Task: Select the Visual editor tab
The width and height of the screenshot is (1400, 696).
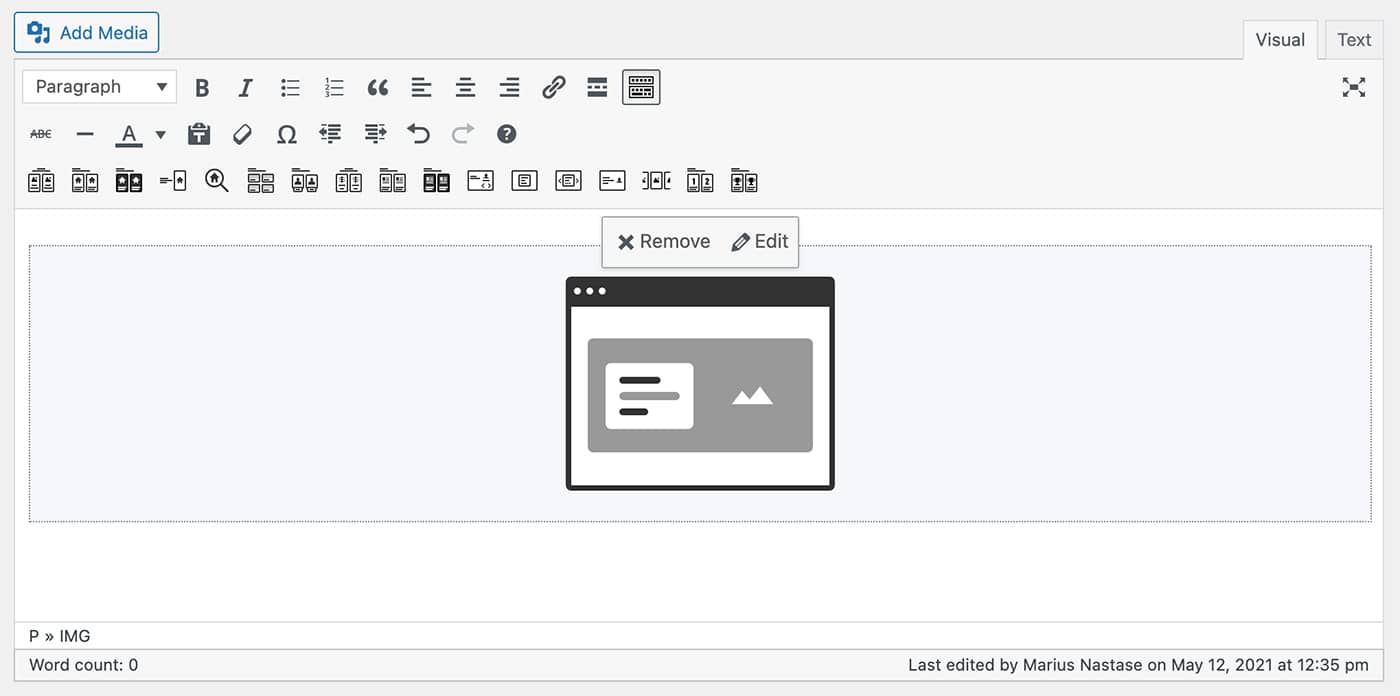Action: click(1280, 40)
